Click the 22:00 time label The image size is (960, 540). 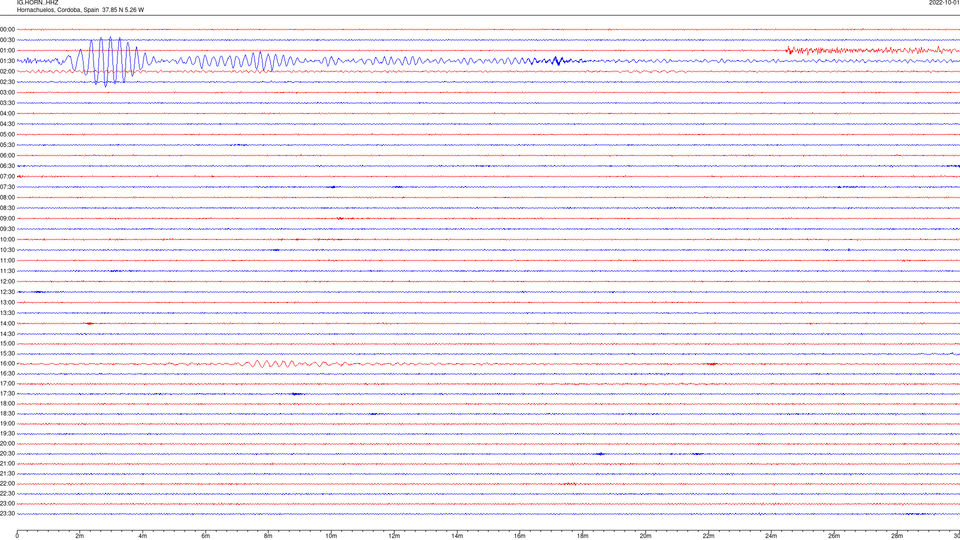(7, 484)
